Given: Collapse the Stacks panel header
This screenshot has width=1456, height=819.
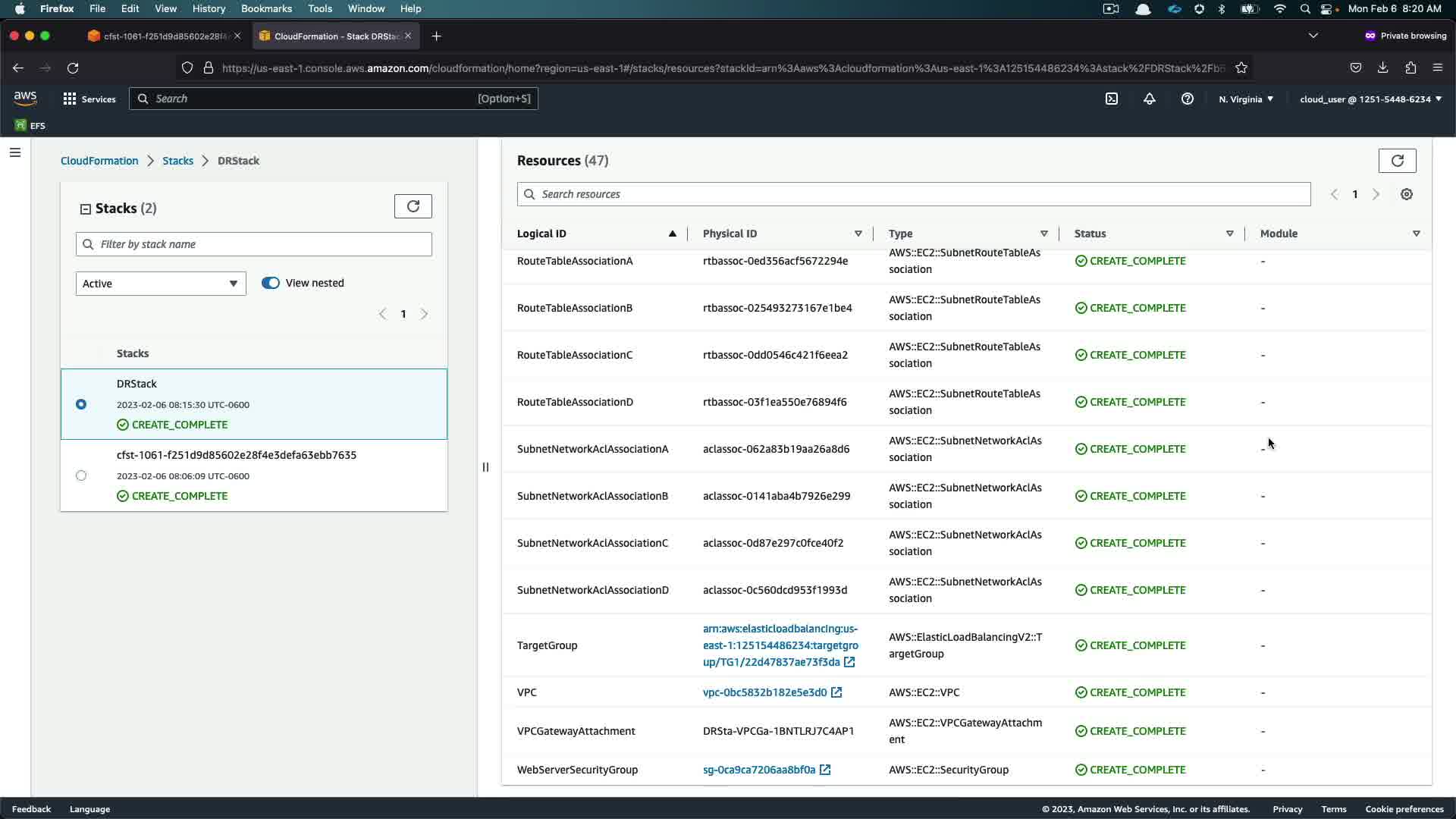Looking at the screenshot, I should 86,209.
